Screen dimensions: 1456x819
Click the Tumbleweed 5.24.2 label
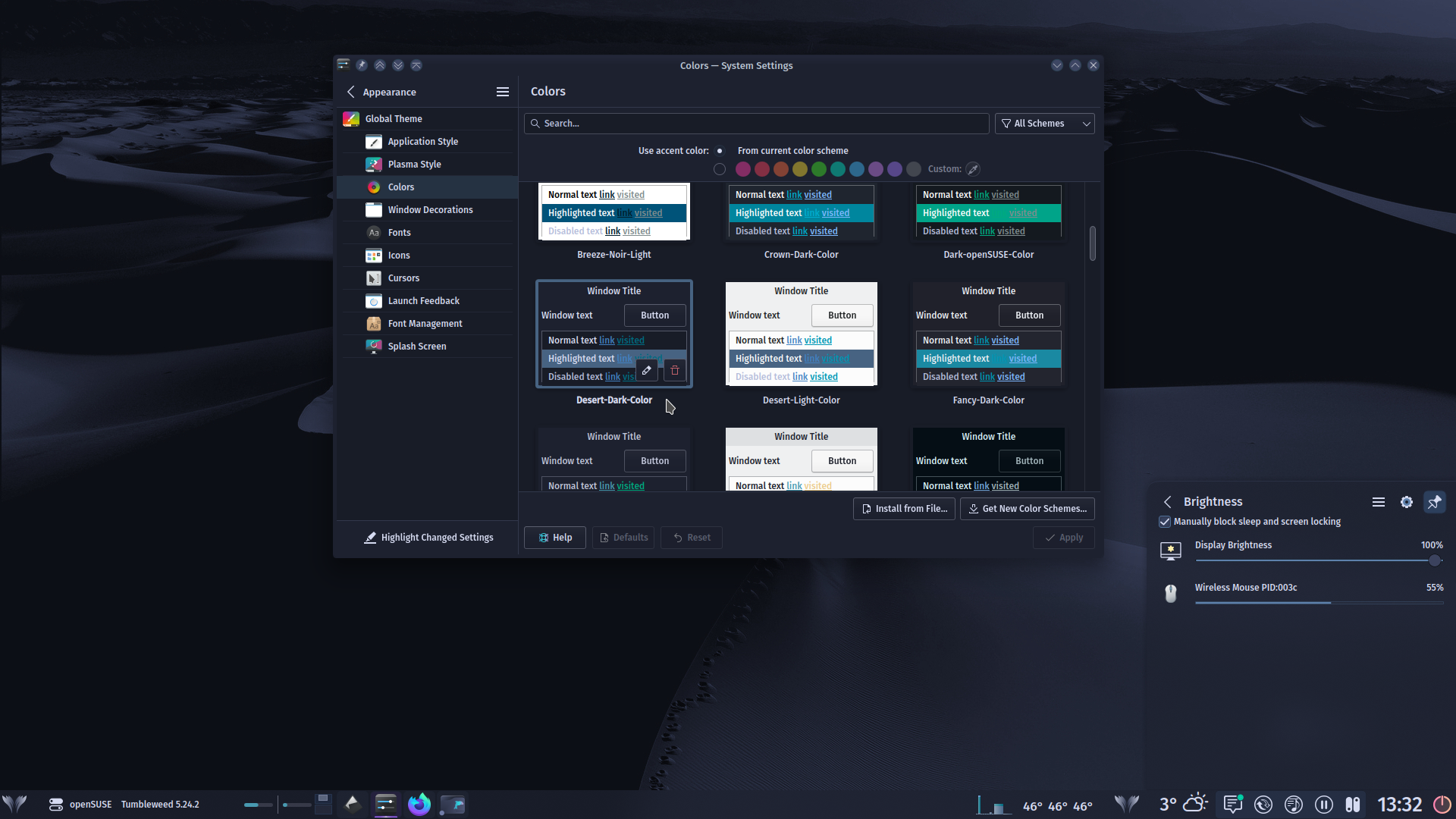(160, 805)
